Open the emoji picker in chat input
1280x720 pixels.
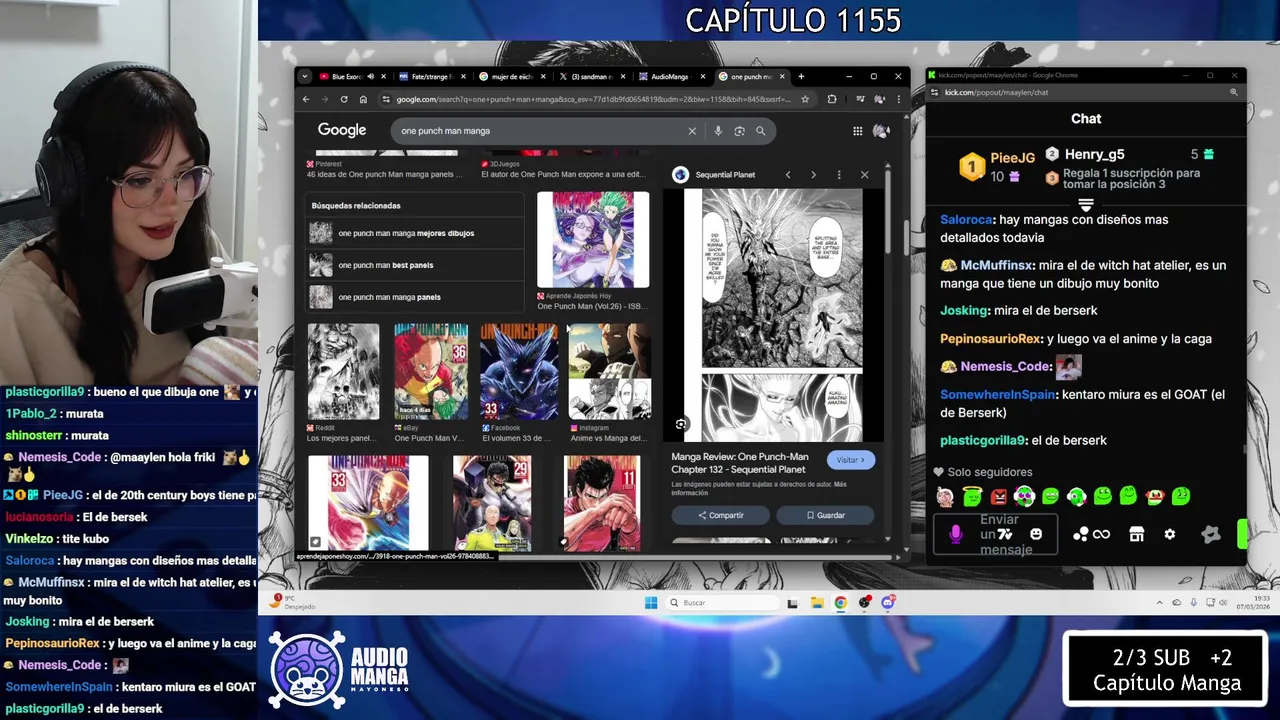click(1036, 534)
